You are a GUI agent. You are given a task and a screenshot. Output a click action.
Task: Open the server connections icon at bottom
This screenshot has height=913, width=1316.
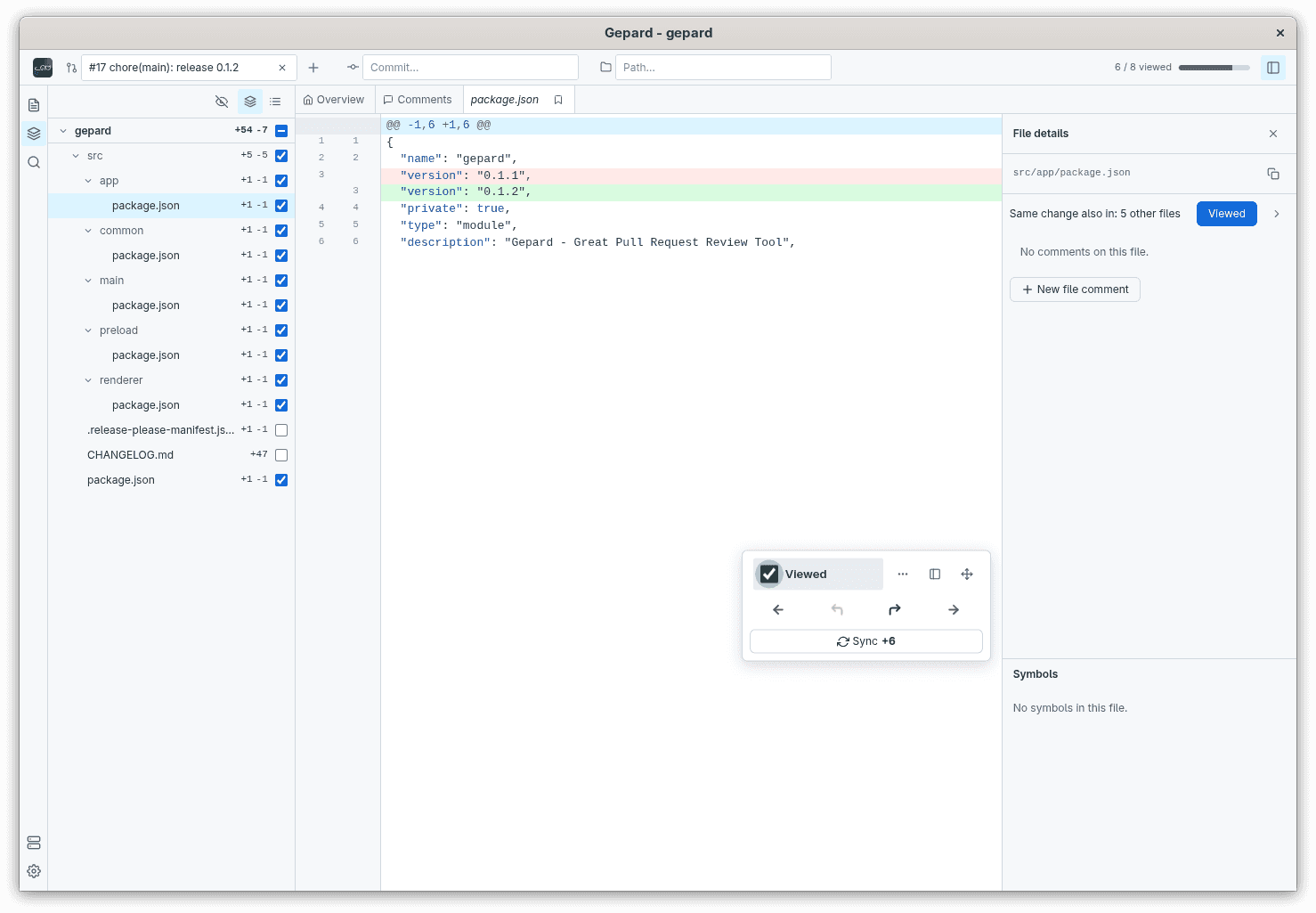[x=34, y=843]
